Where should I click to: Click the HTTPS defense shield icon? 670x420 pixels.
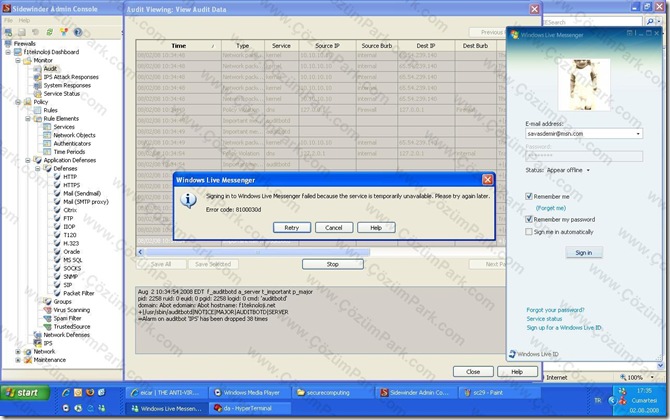(x=57, y=185)
